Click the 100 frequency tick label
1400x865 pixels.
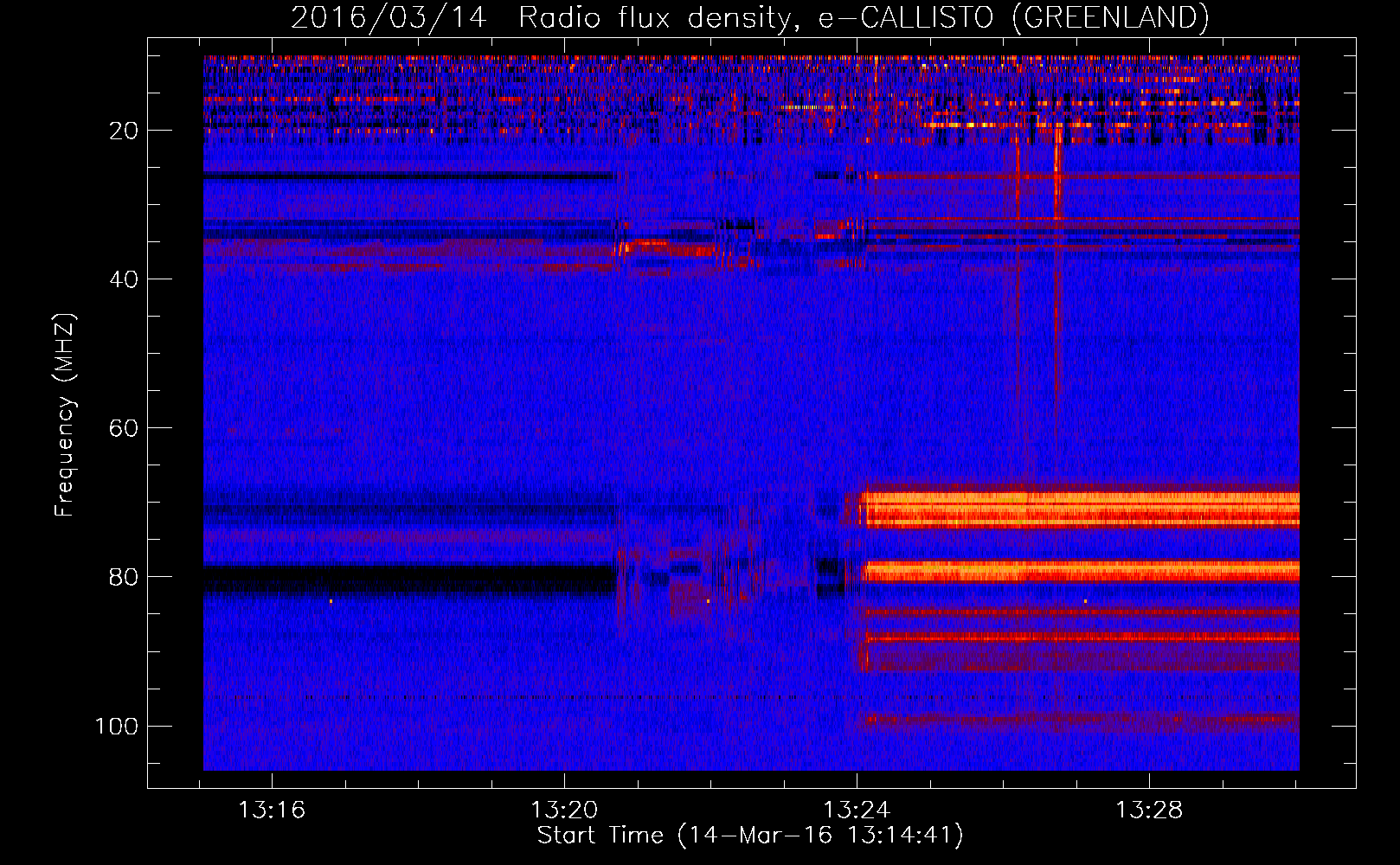tap(117, 726)
